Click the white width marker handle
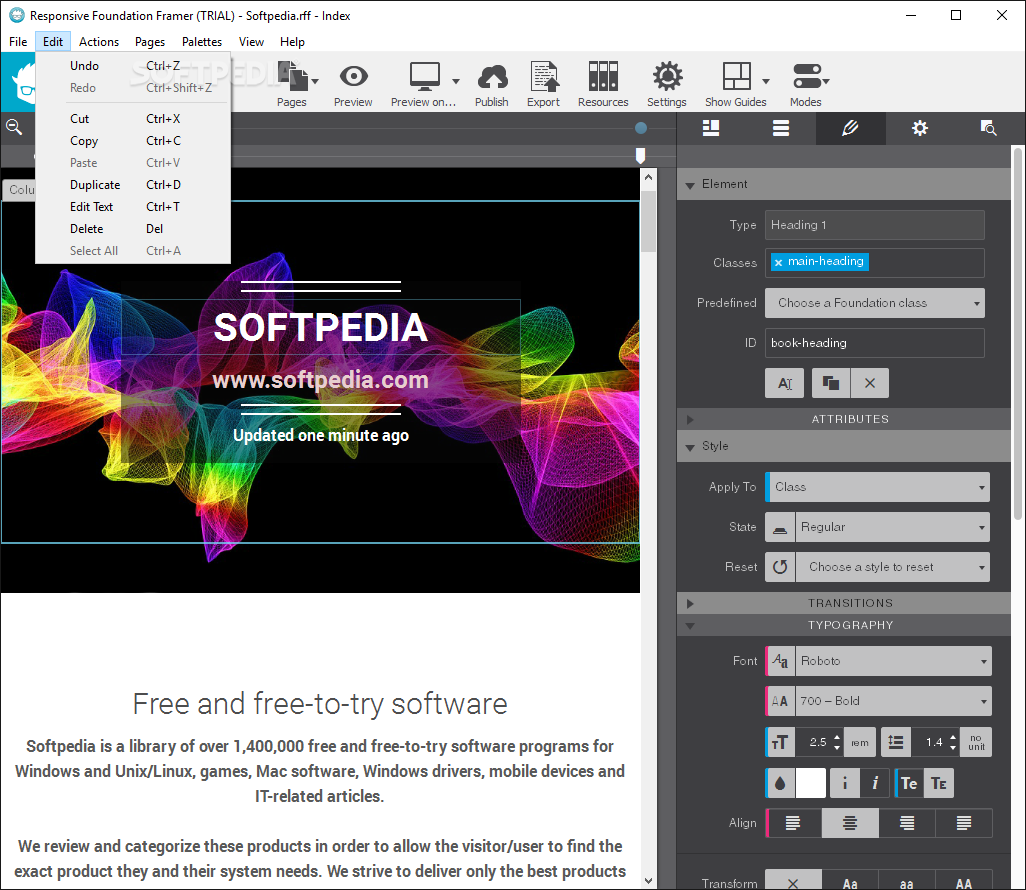The image size is (1026, 890). pyautogui.click(x=641, y=156)
